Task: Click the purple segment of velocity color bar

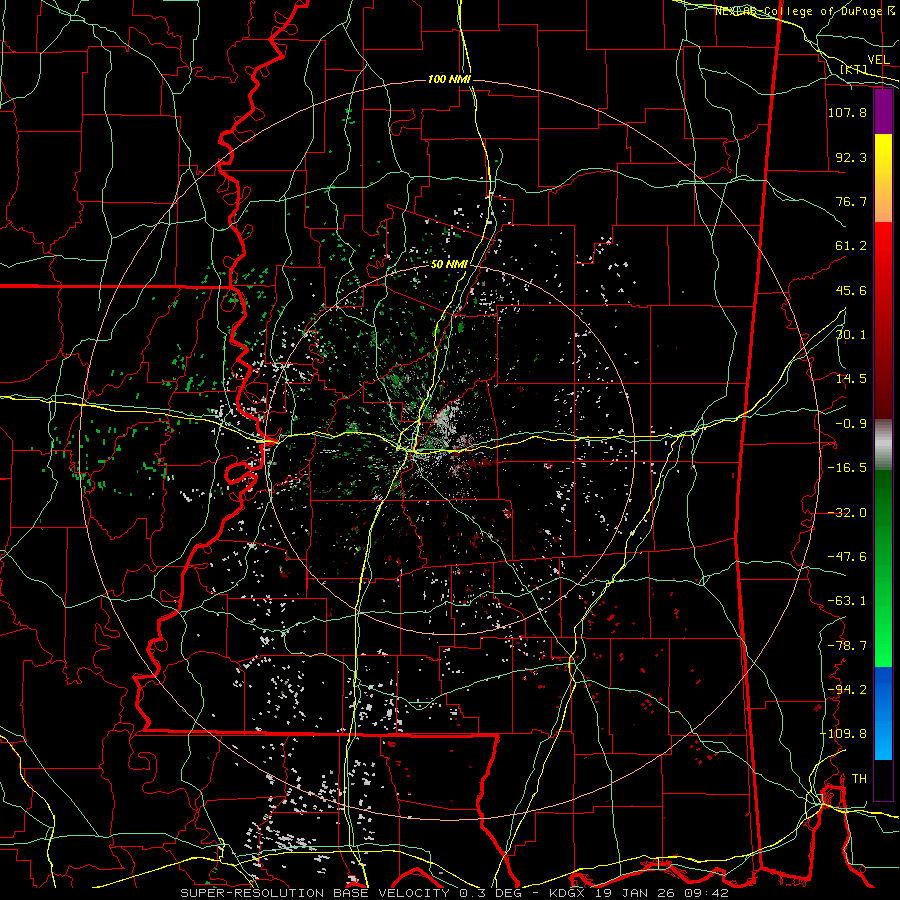Action: (x=883, y=112)
